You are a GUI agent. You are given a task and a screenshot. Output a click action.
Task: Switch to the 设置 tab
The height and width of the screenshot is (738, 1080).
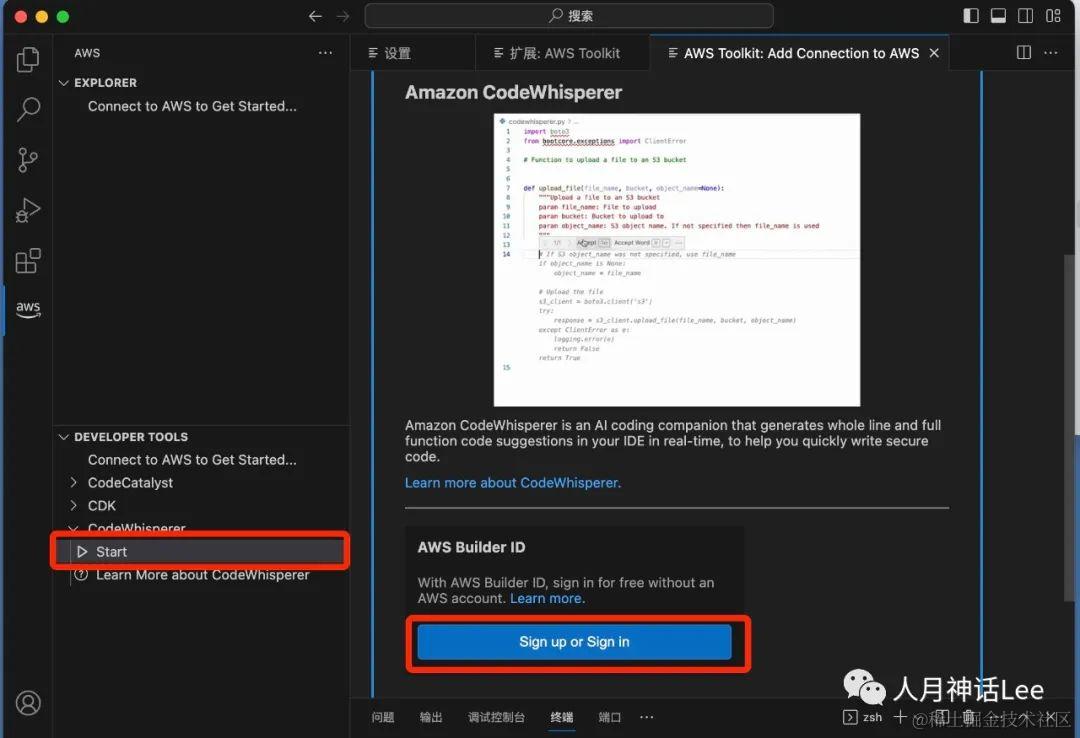[413, 53]
